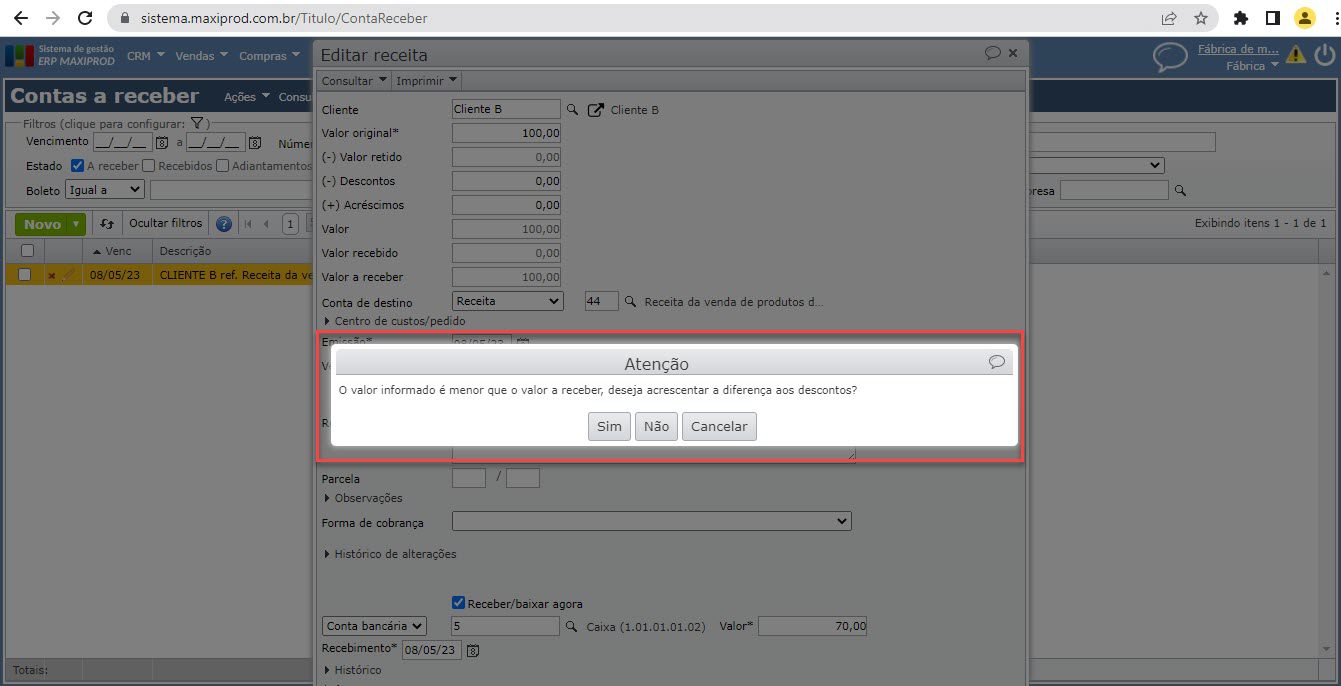Toggle the Adiantamentos checkbox
1341x686 pixels.
point(222,166)
